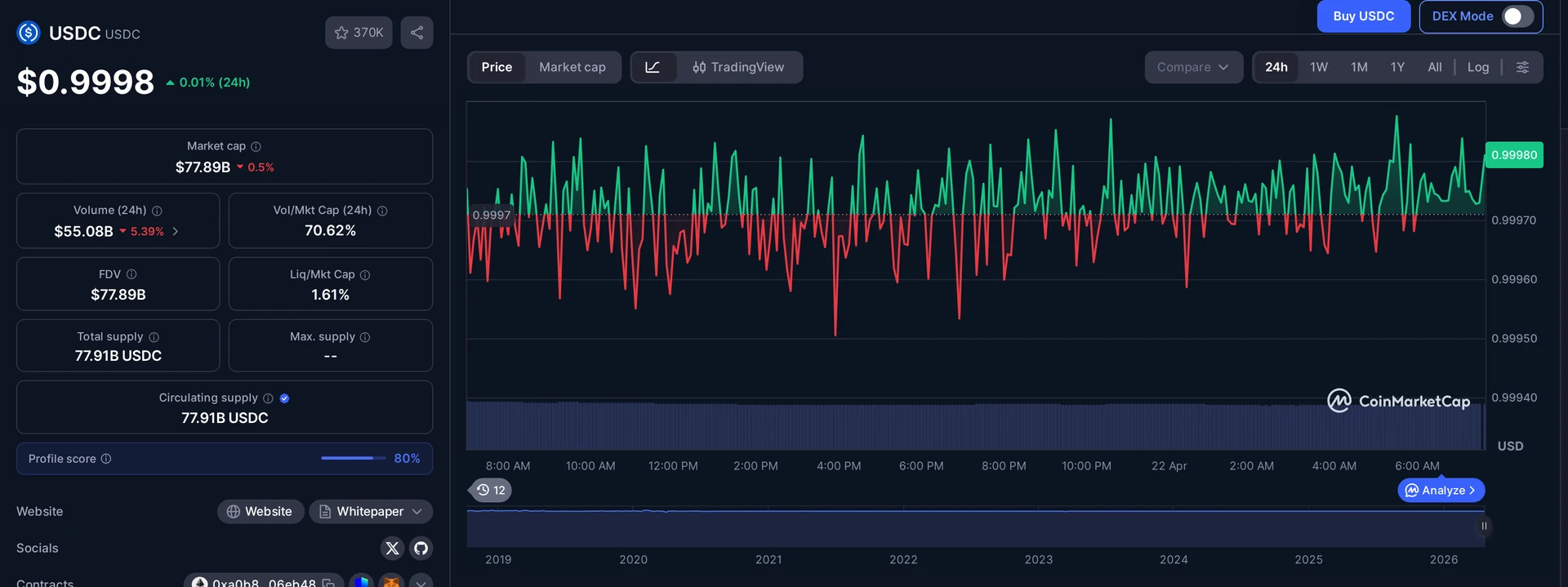Show Vol/Mkt Cap (24h) info icon

382,211
